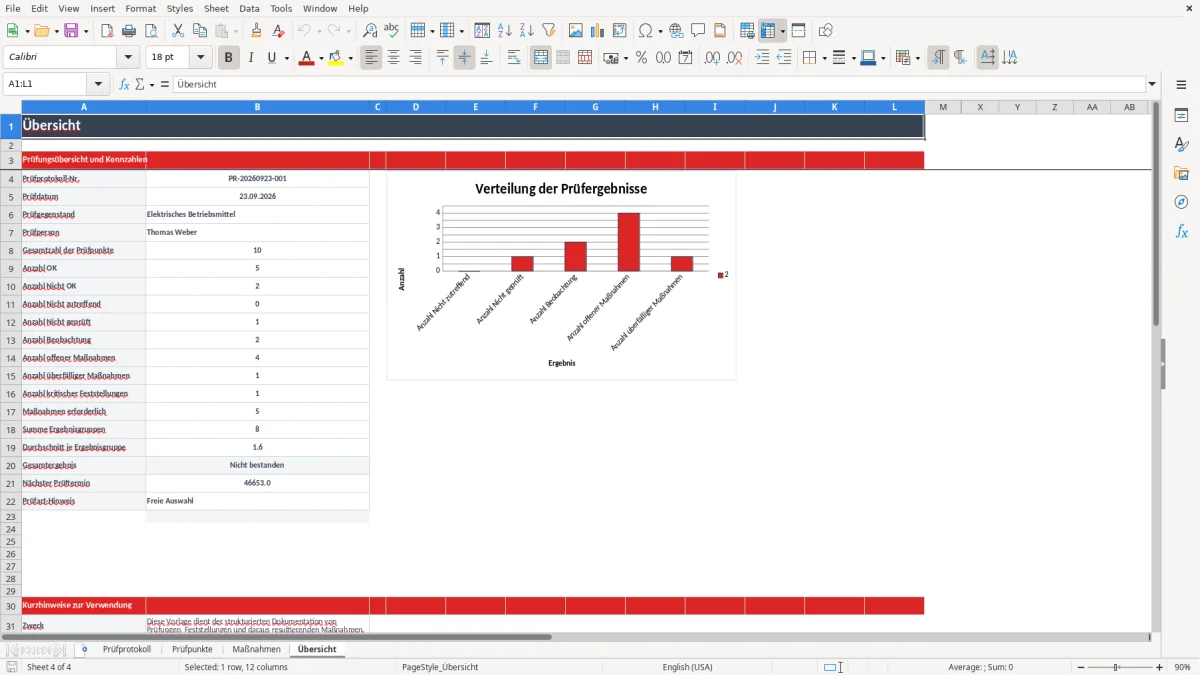Align text to the right
1200x675 pixels.
coord(416,58)
